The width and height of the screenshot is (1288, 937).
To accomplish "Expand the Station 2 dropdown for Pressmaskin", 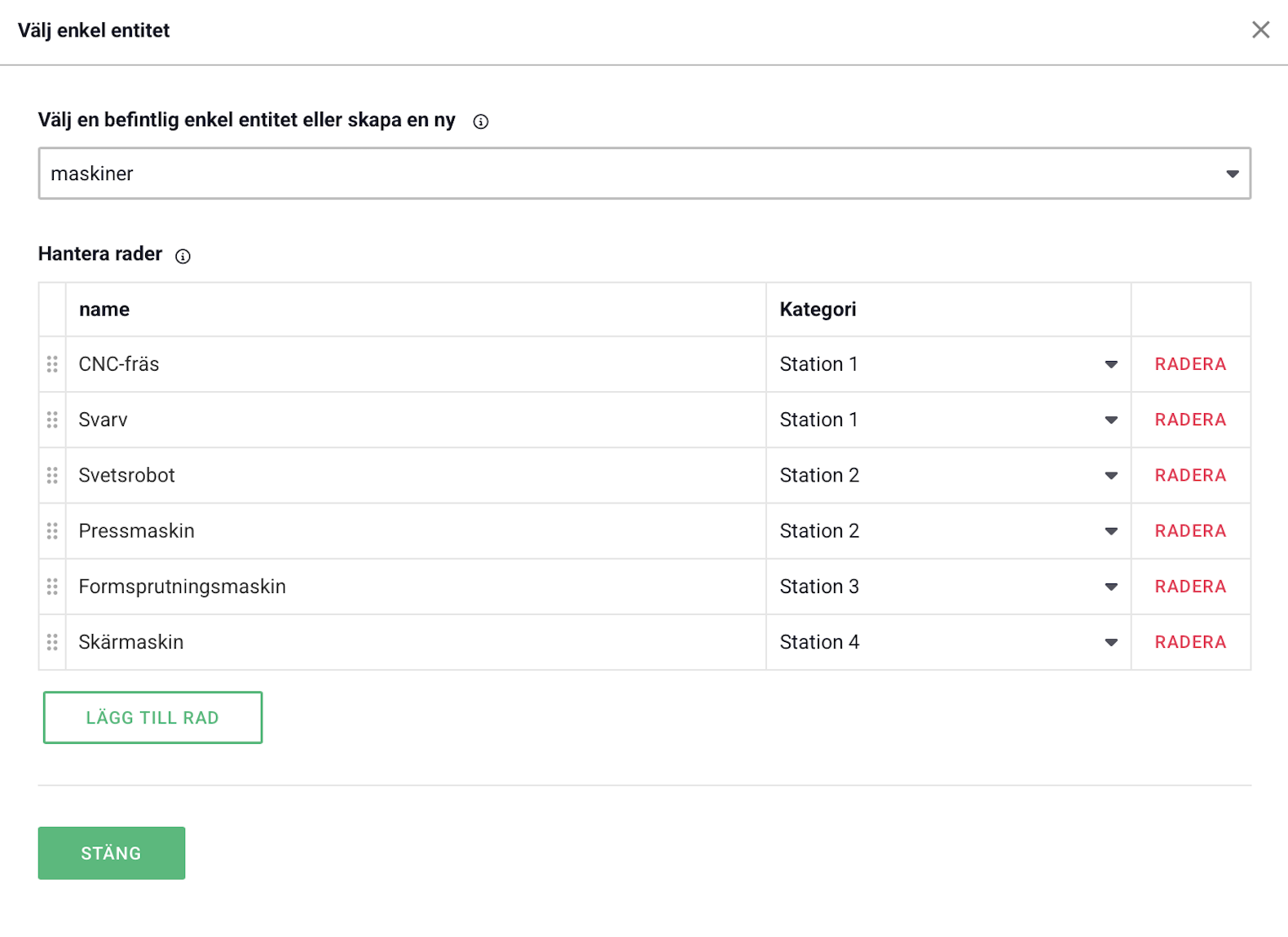I will pos(948,531).
